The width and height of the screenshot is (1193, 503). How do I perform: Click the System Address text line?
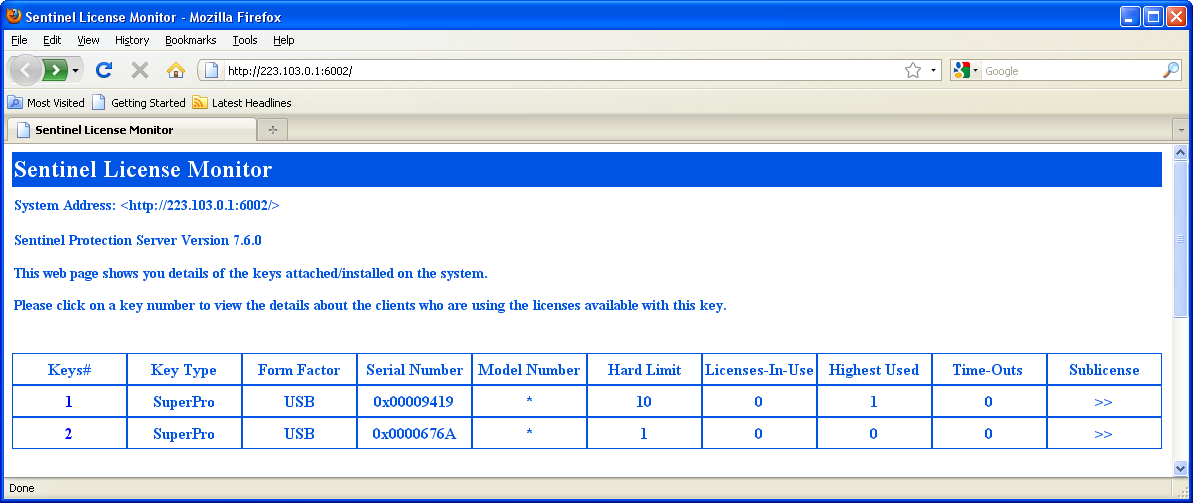(x=147, y=205)
